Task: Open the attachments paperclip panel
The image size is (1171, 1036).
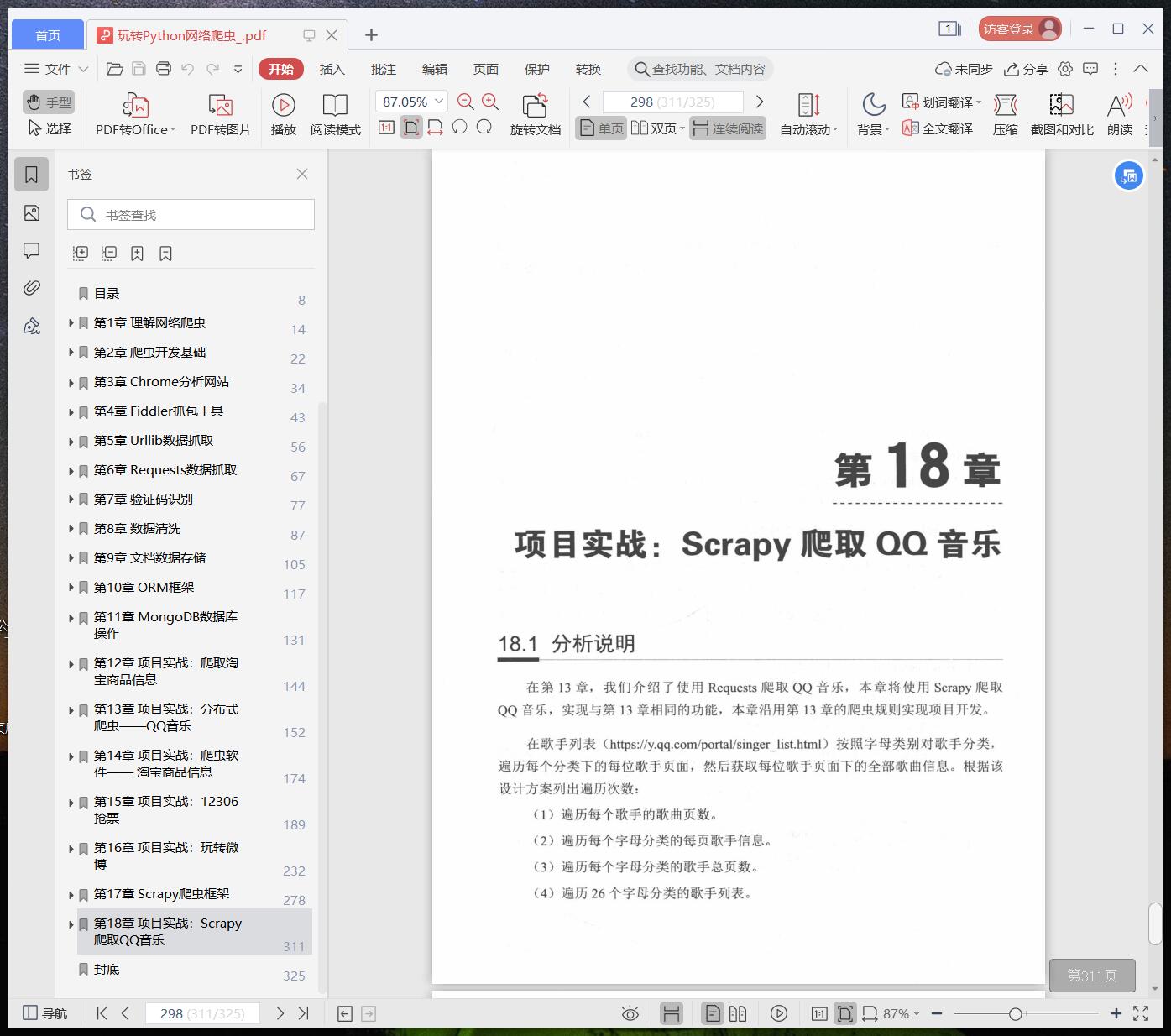Action: tap(32, 288)
